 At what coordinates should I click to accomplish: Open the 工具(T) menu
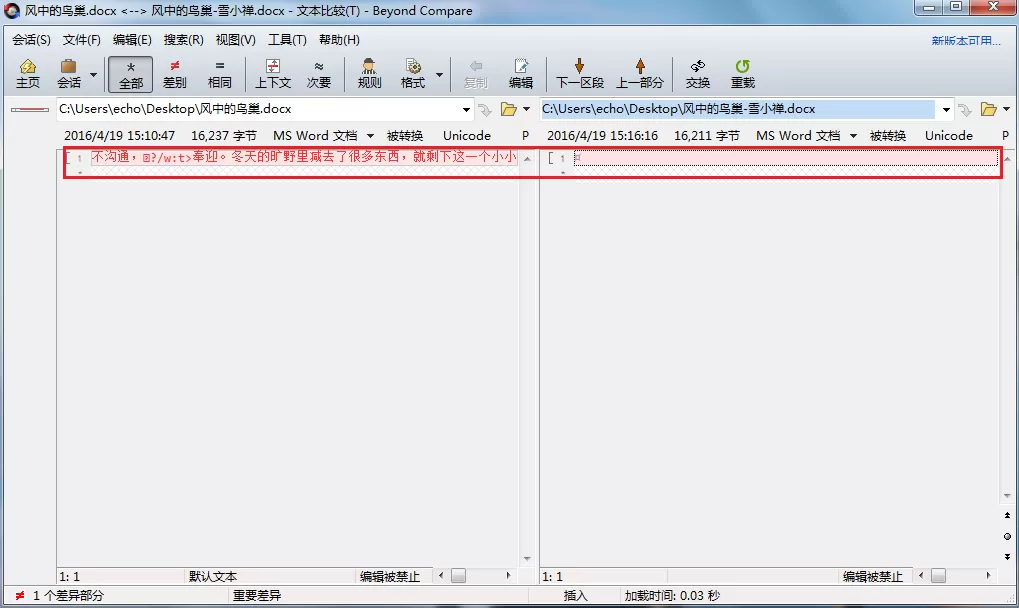287,40
